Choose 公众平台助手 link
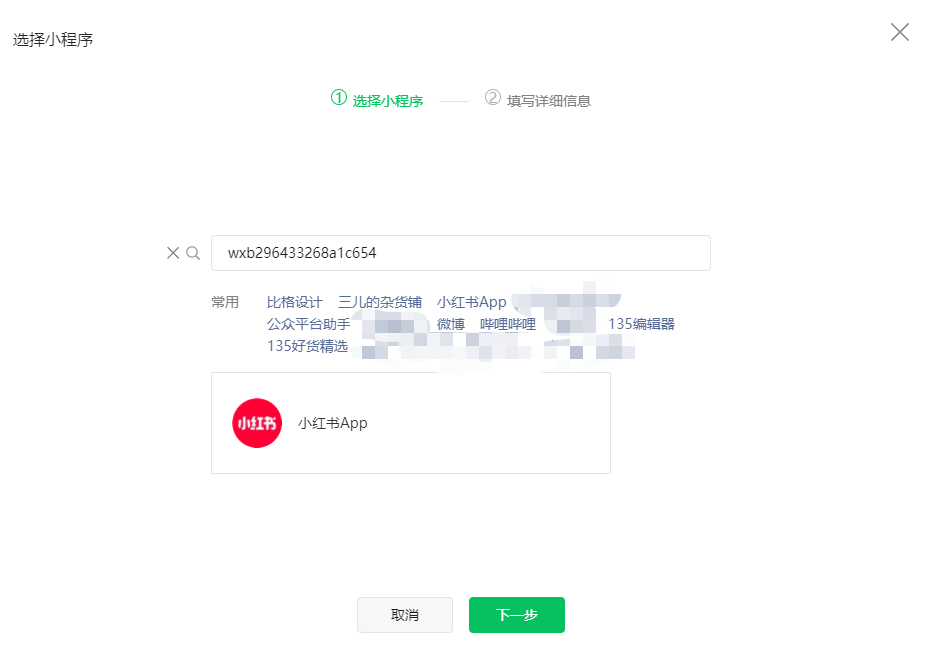The height and width of the screenshot is (661, 930). [x=308, y=324]
